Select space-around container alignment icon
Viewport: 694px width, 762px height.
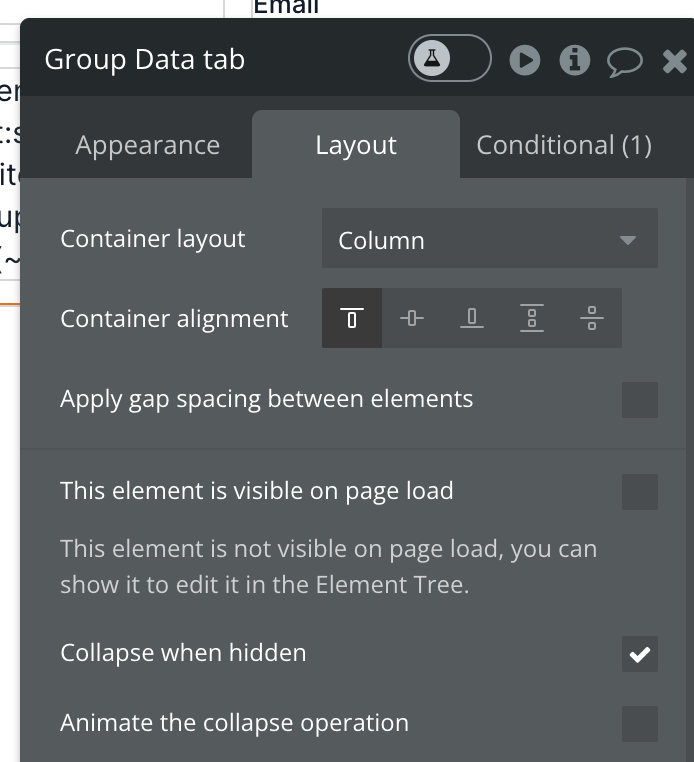592,319
